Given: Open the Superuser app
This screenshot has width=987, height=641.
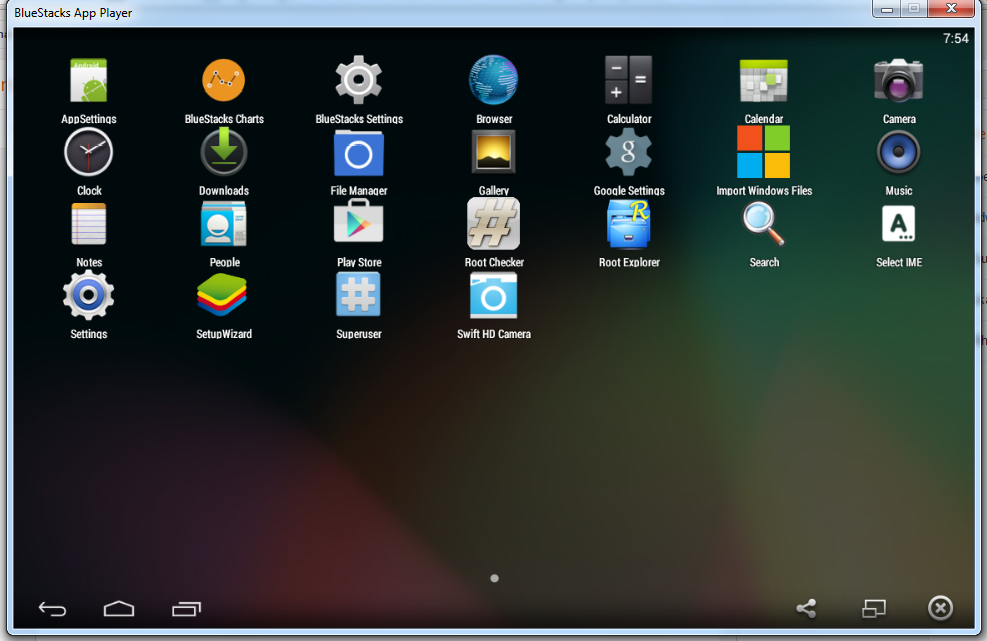Looking at the screenshot, I should pos(358,294).
